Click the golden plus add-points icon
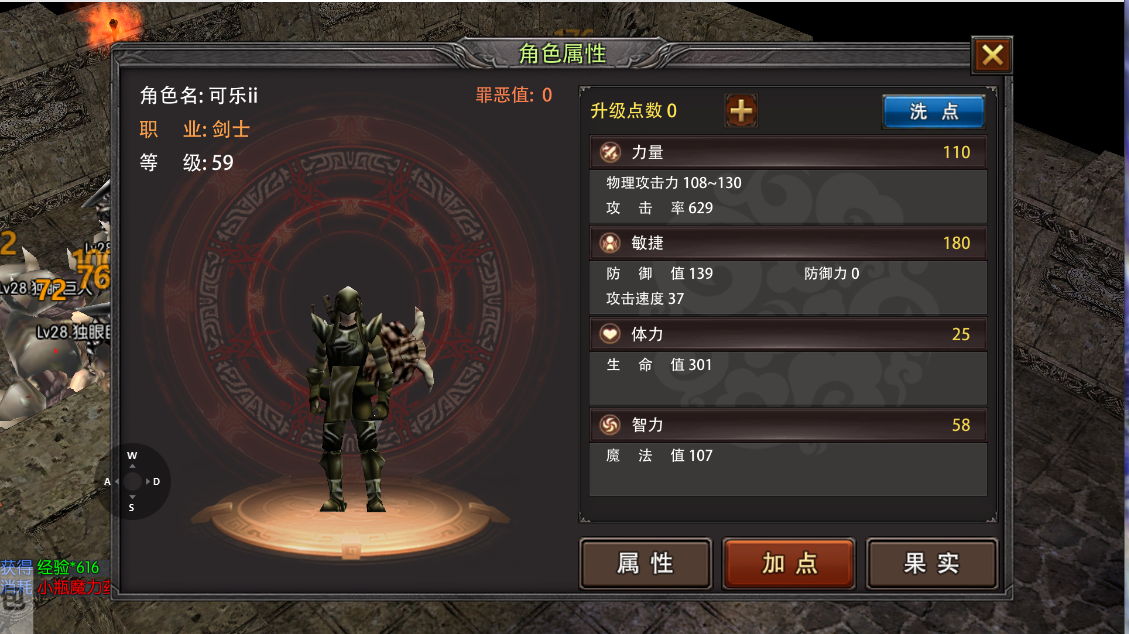The image size is (1129, 634). coord(741,111)
